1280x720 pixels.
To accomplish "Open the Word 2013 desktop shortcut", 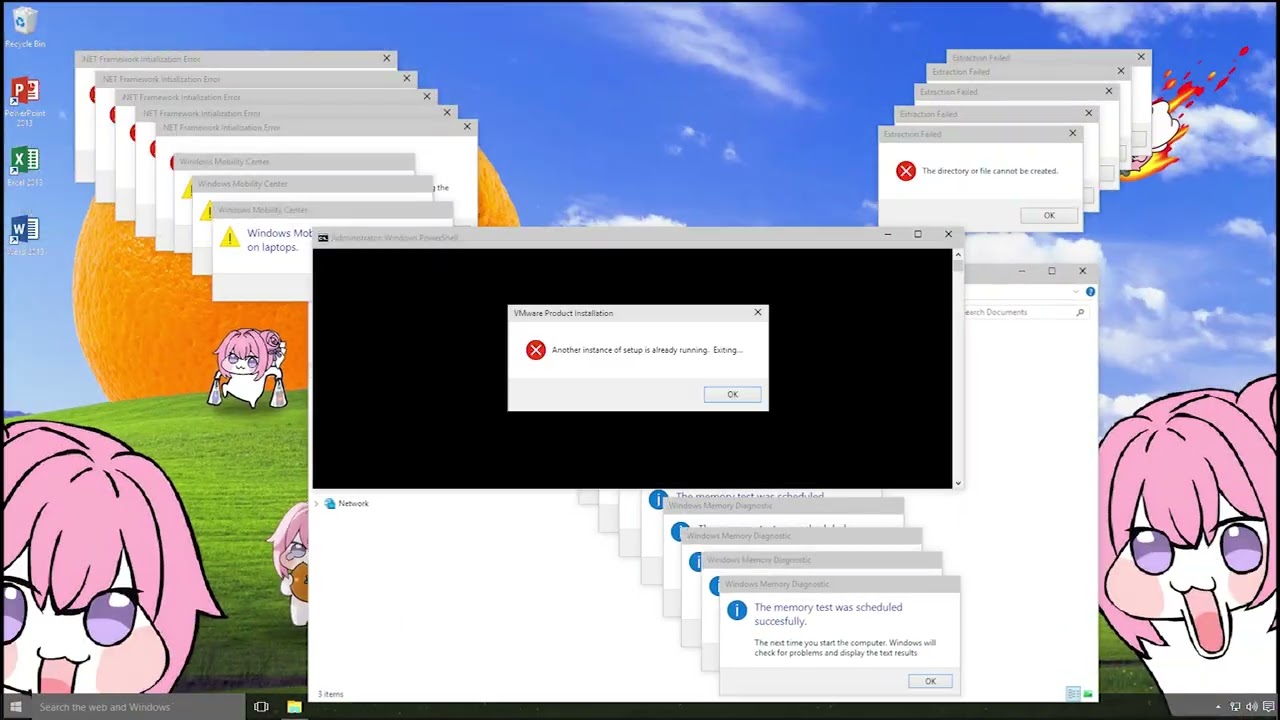I will coord(25,236).
